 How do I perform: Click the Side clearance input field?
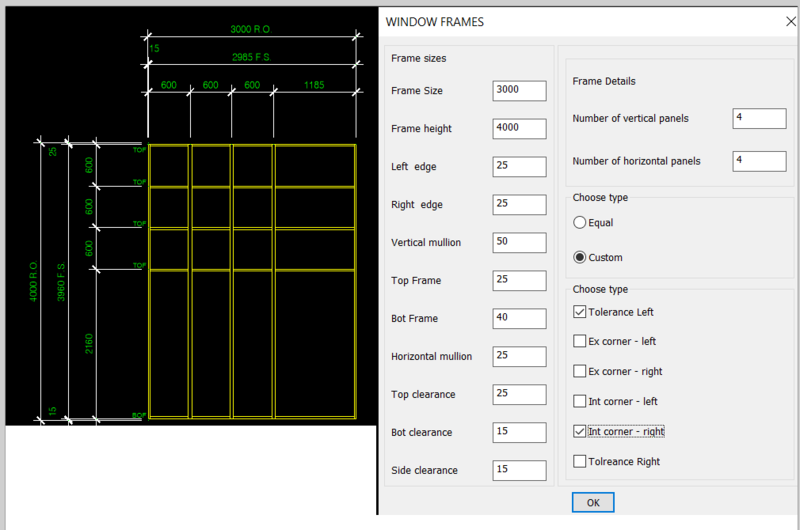tap(519, 471)
